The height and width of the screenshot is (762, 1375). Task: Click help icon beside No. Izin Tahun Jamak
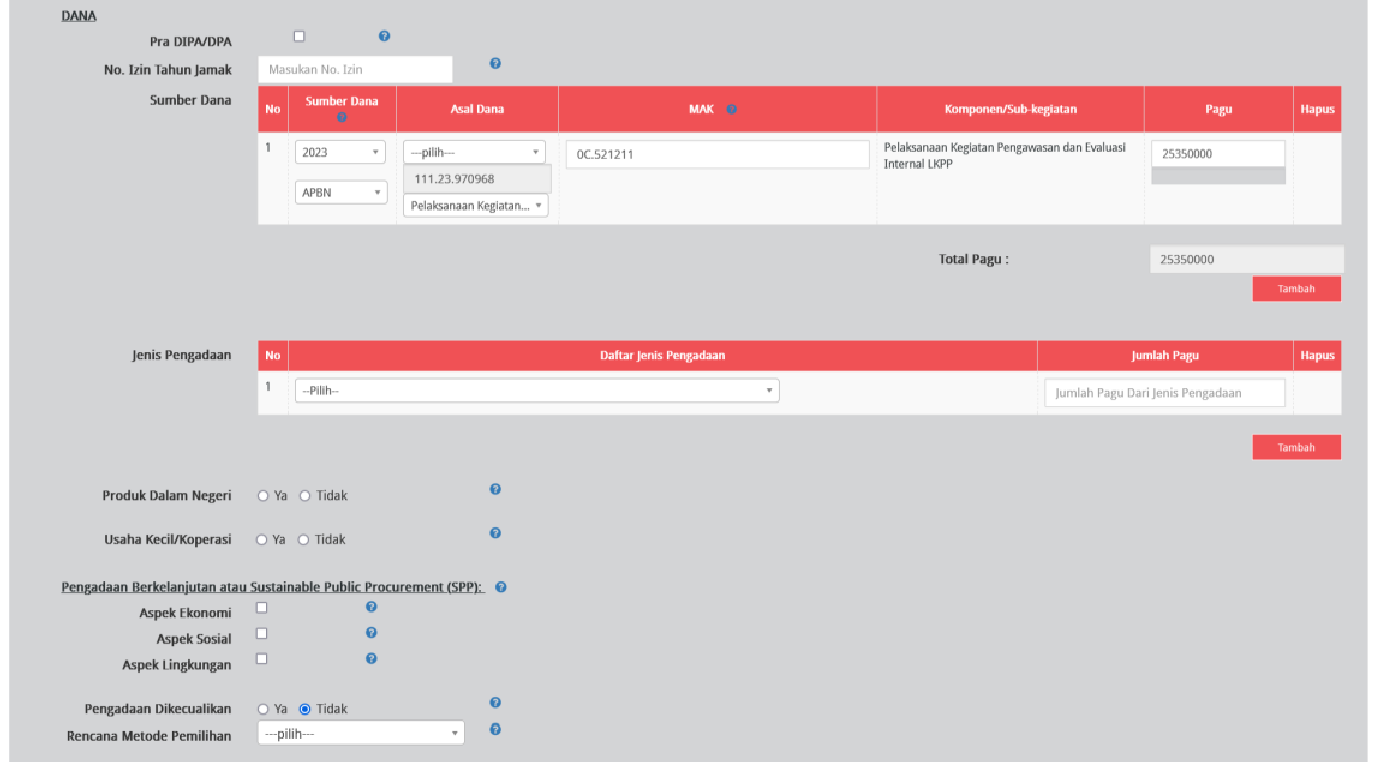point(495,63)
